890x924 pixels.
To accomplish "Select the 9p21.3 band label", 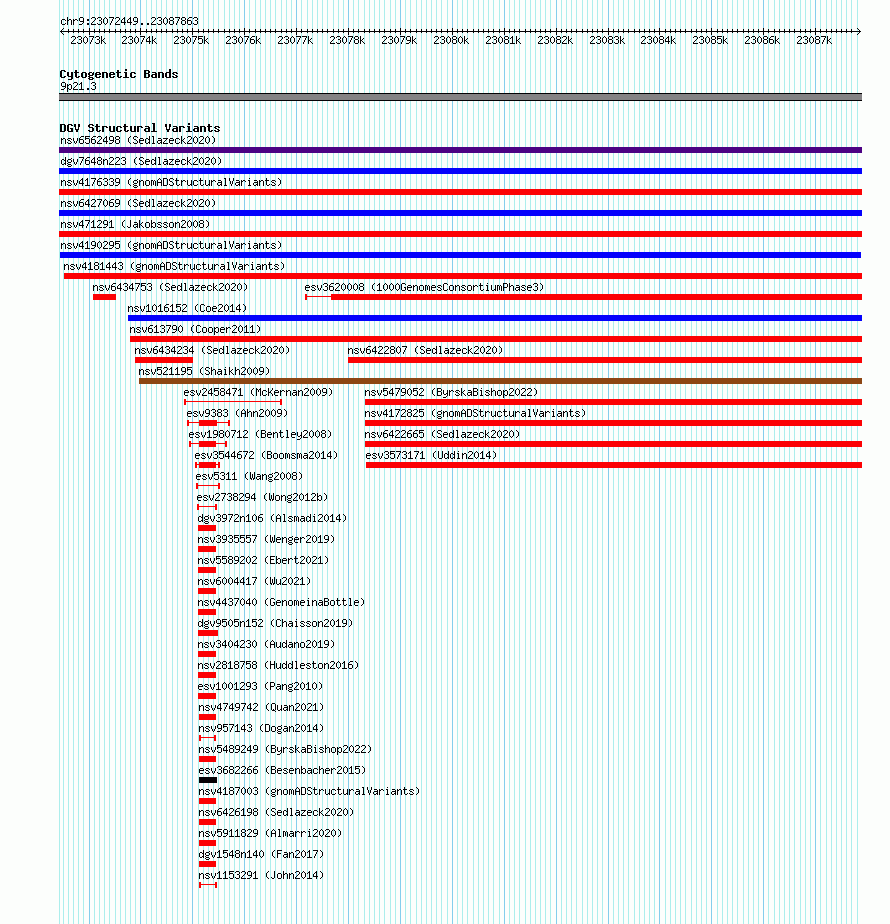I will pyautogui.click(x=78, y=87).
